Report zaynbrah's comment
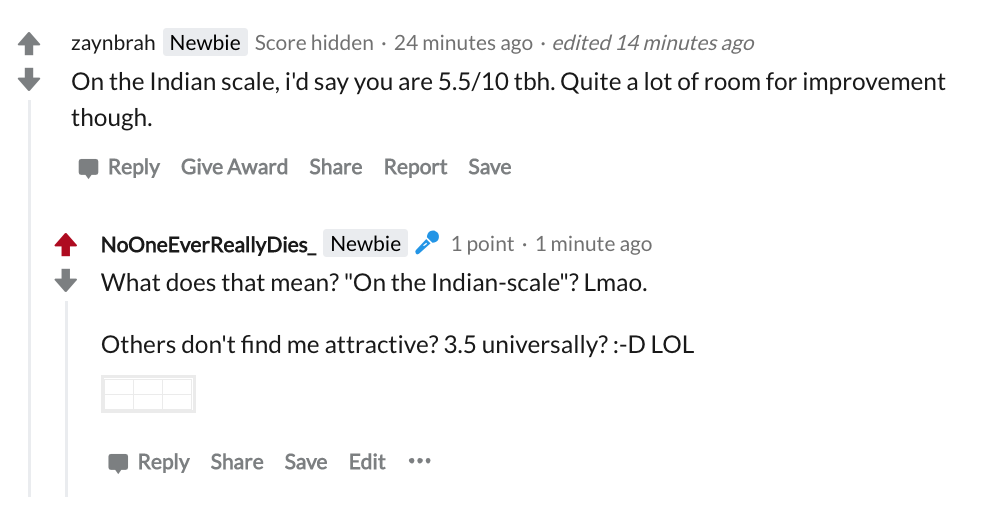The image size is (985, 508). click(x=415, y=167)
